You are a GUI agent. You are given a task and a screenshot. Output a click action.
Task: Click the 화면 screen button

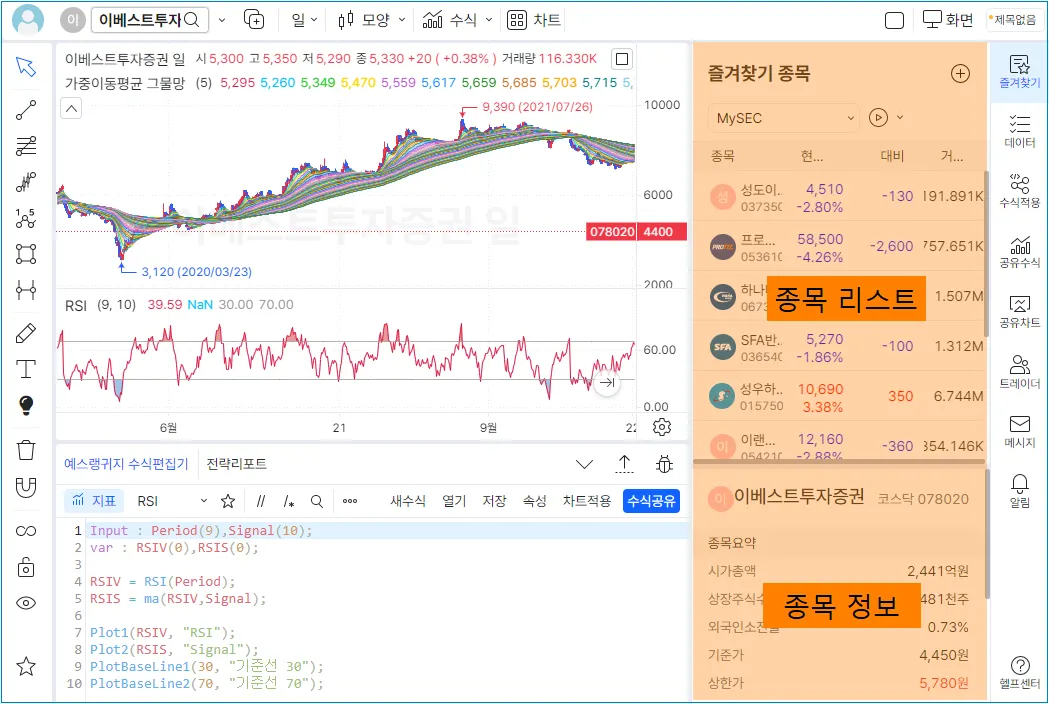(x=948, y=20)
